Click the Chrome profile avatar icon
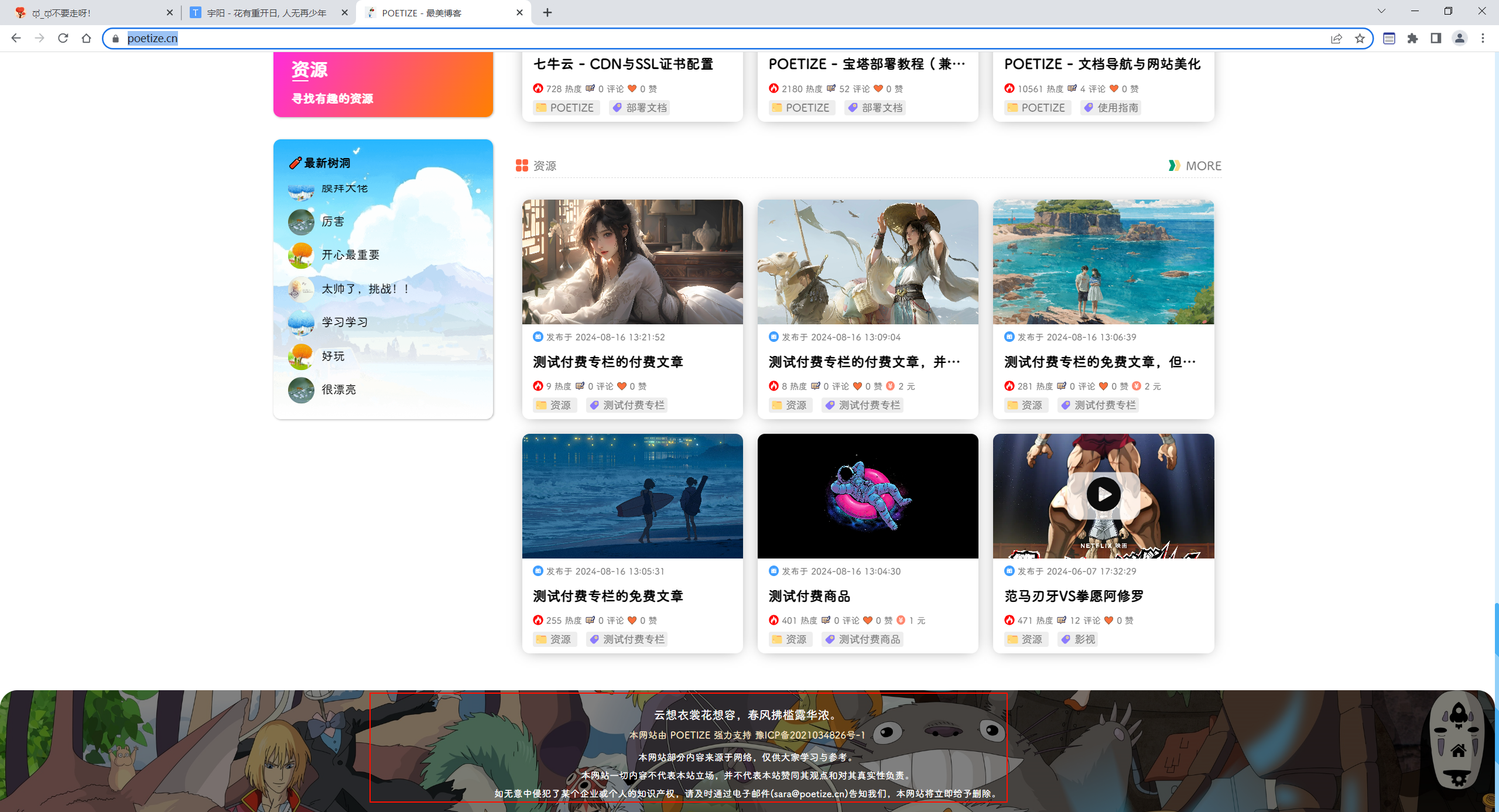The height and width of the screenshot is (812, 1499). tap(1459, 39)
